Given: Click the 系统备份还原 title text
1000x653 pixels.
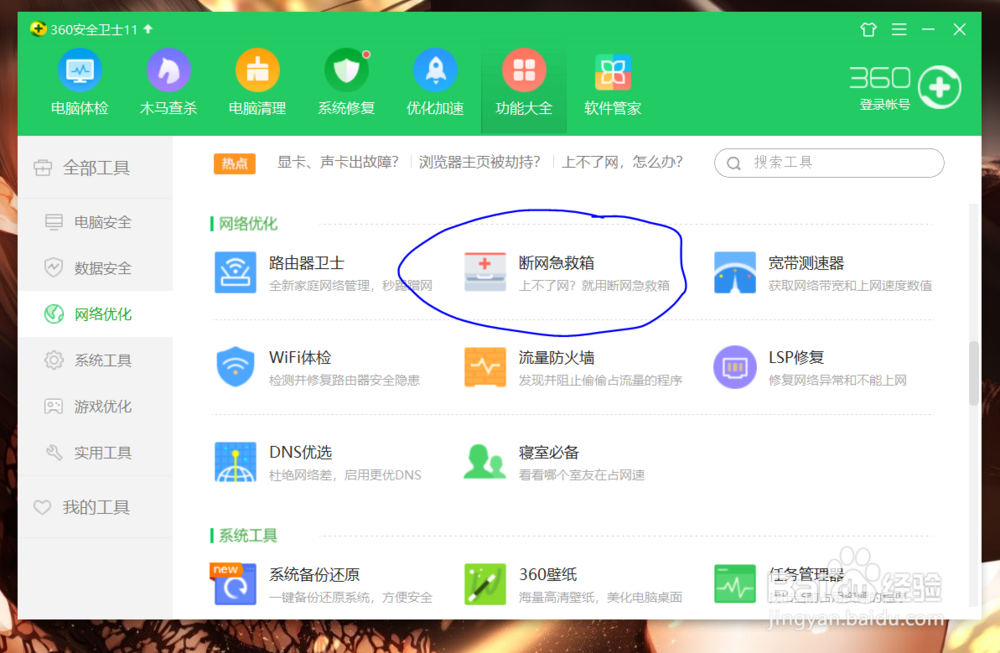Looking at the screenshot, I should (x=314, y=574).
